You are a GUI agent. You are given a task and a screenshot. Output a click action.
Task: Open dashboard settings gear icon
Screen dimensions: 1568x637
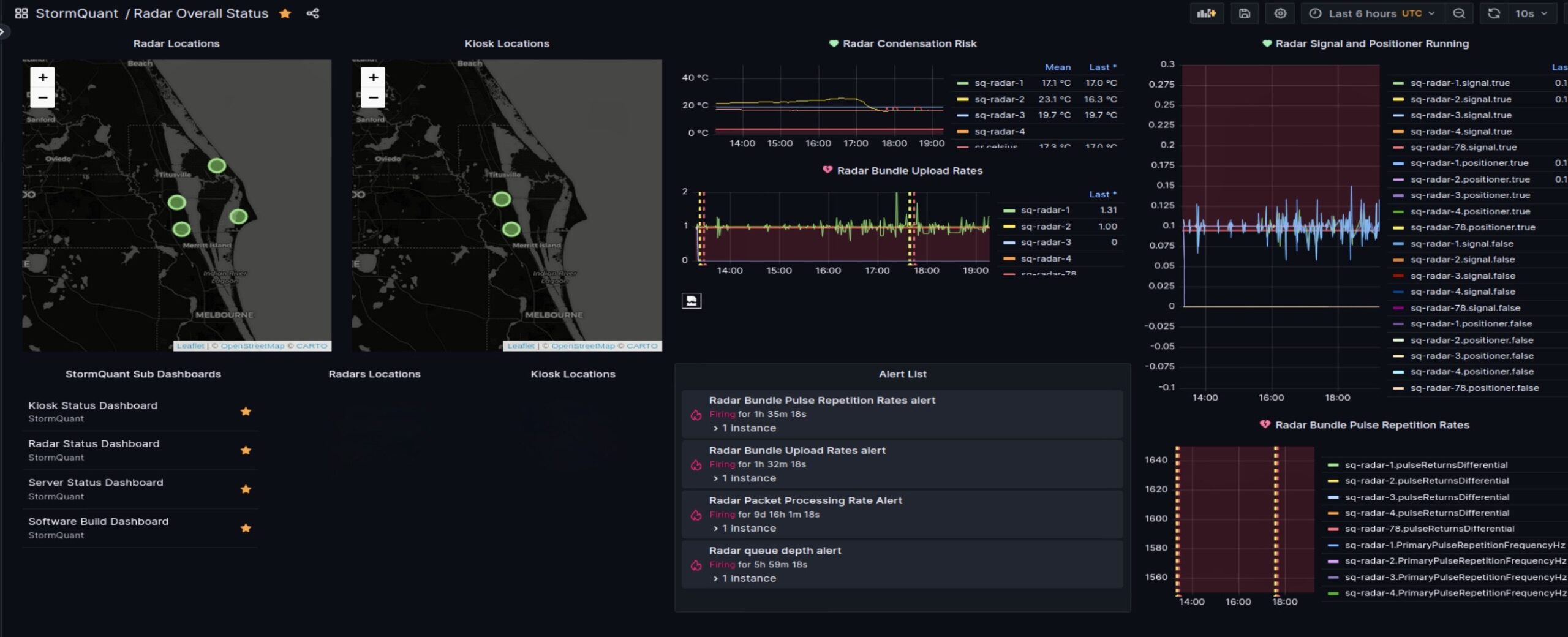coord(1280,13)
